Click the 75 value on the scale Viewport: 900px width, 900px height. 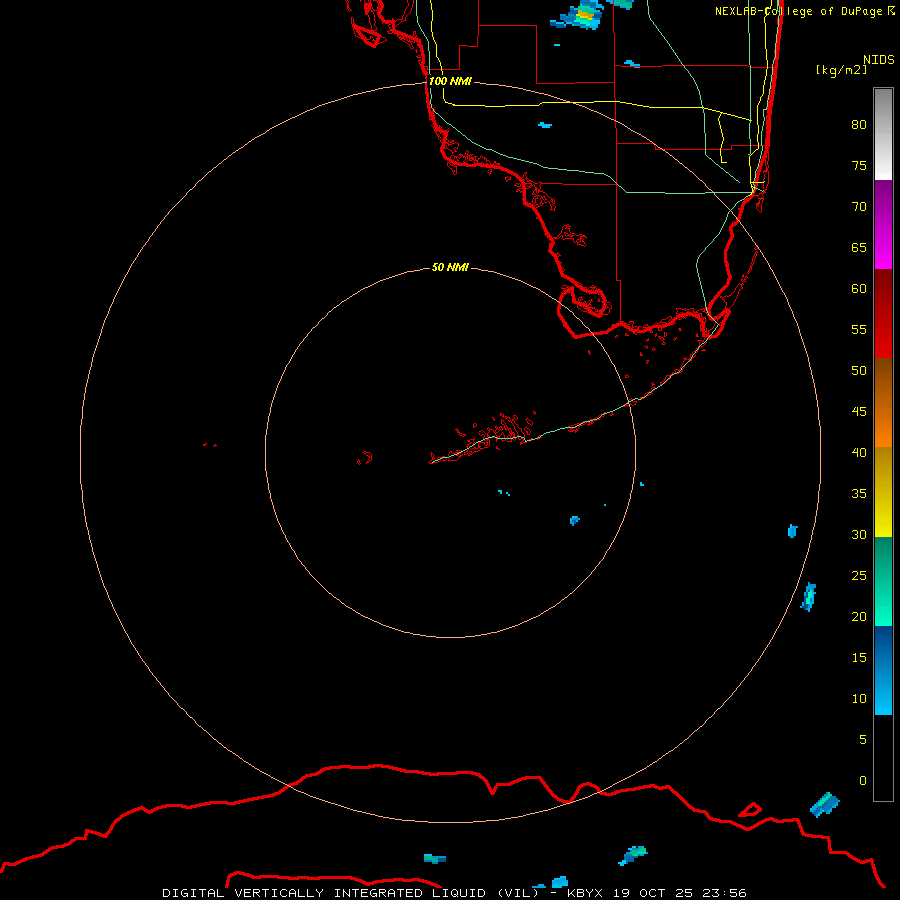coord(859,165)
